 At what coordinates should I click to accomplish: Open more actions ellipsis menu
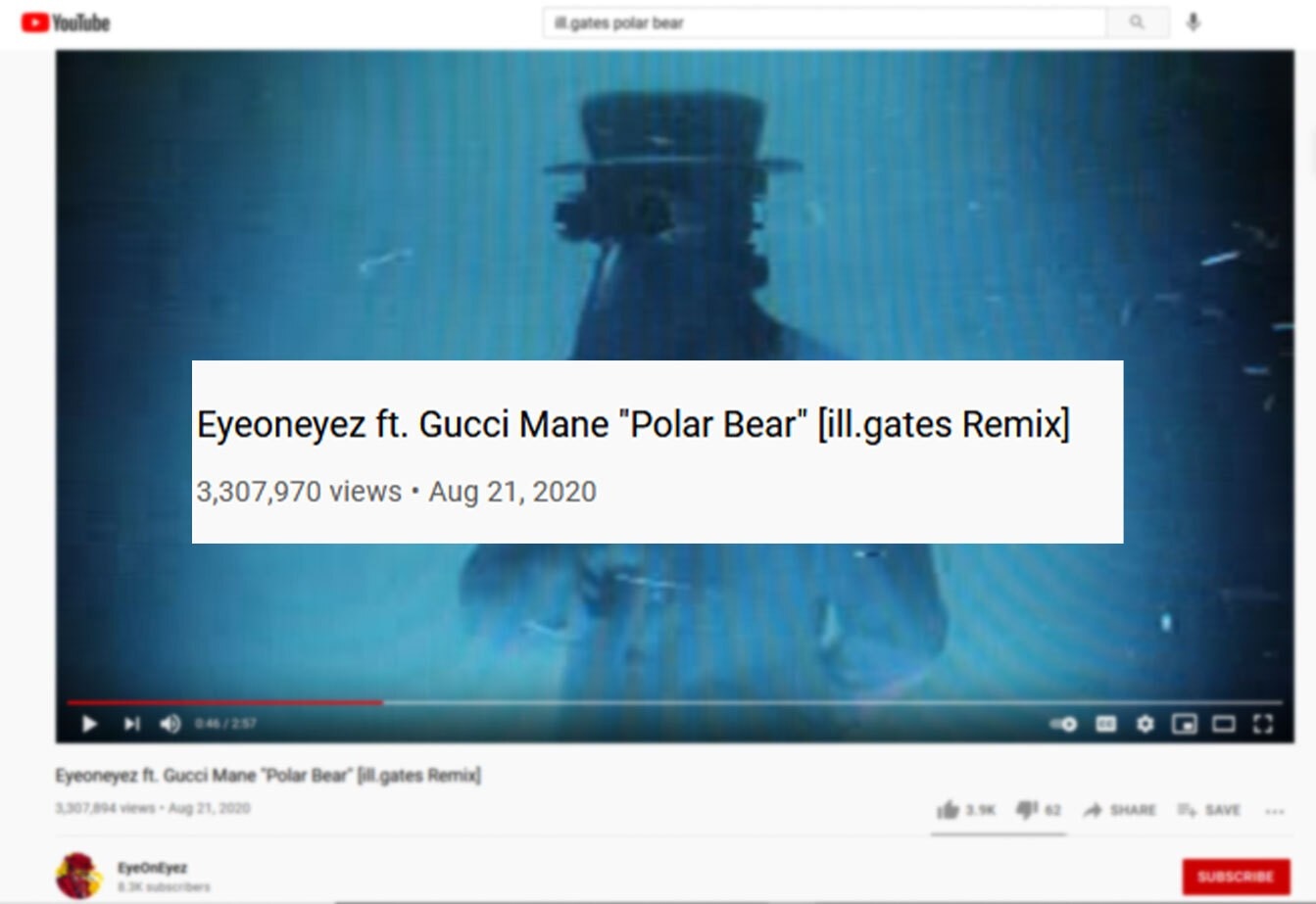(x=1275, y=811)
